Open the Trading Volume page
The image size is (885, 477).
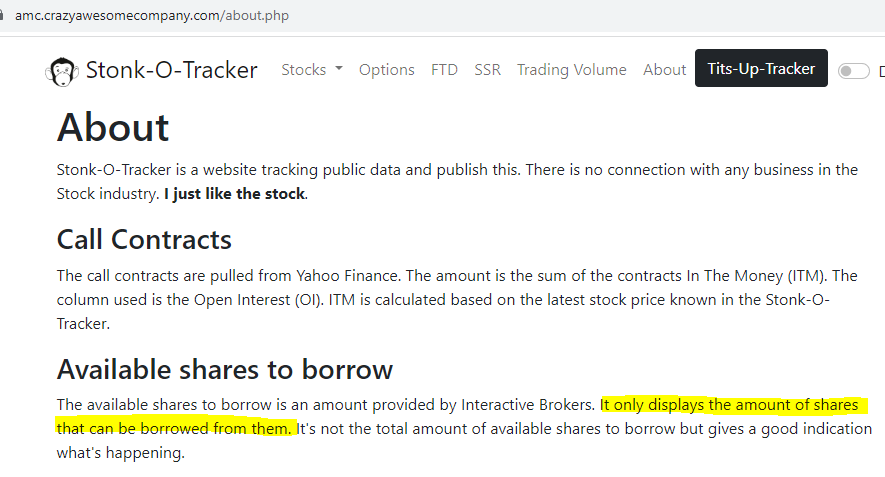[571, 70]
